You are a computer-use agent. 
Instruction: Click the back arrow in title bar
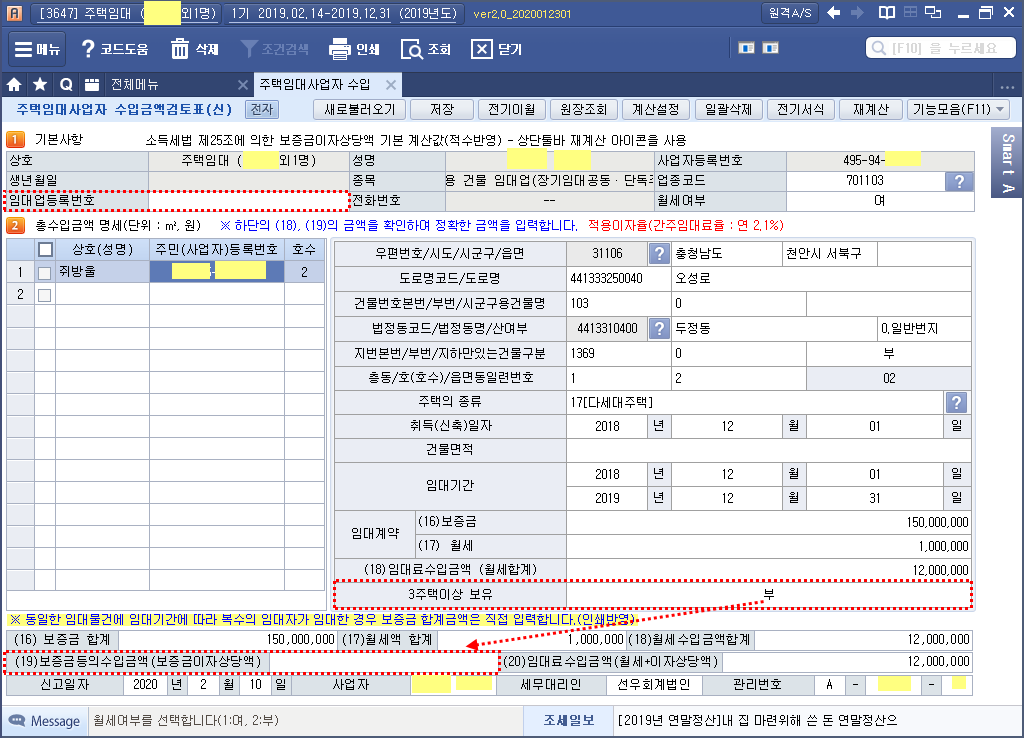[833, 13]
